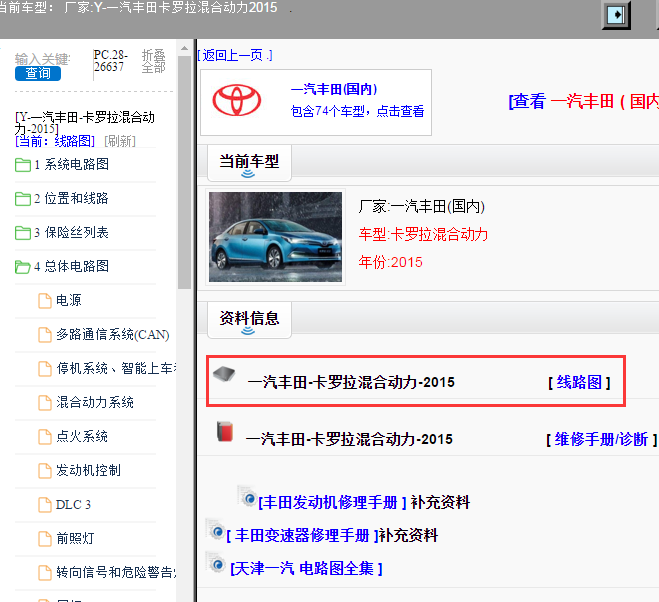
Task: Open the 系统电路图 folder icon
Action: point(23,164)
